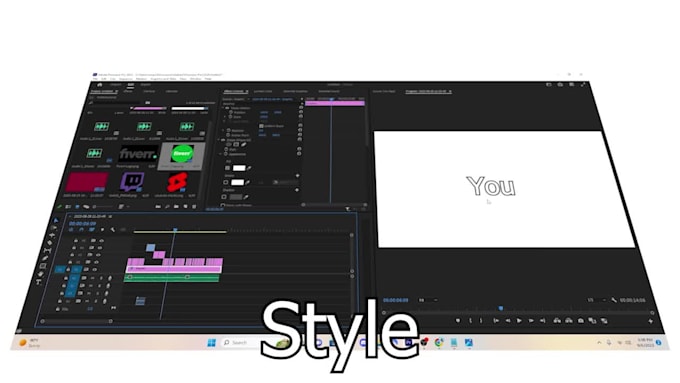Select the Type tool
680x383 pixels.
pos(39,282)
